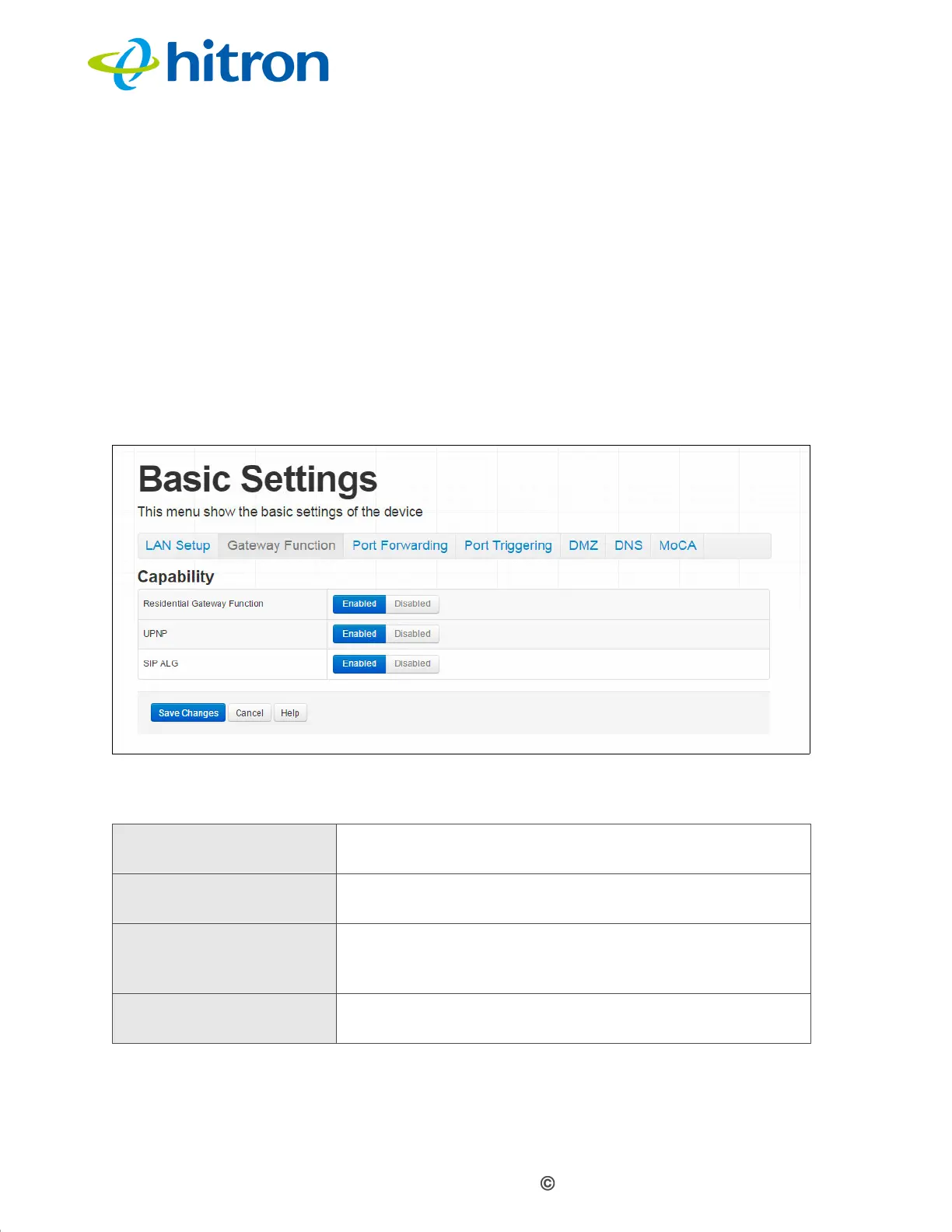
Task: Enable Residential Gateway Function
Action: point(359,604)
